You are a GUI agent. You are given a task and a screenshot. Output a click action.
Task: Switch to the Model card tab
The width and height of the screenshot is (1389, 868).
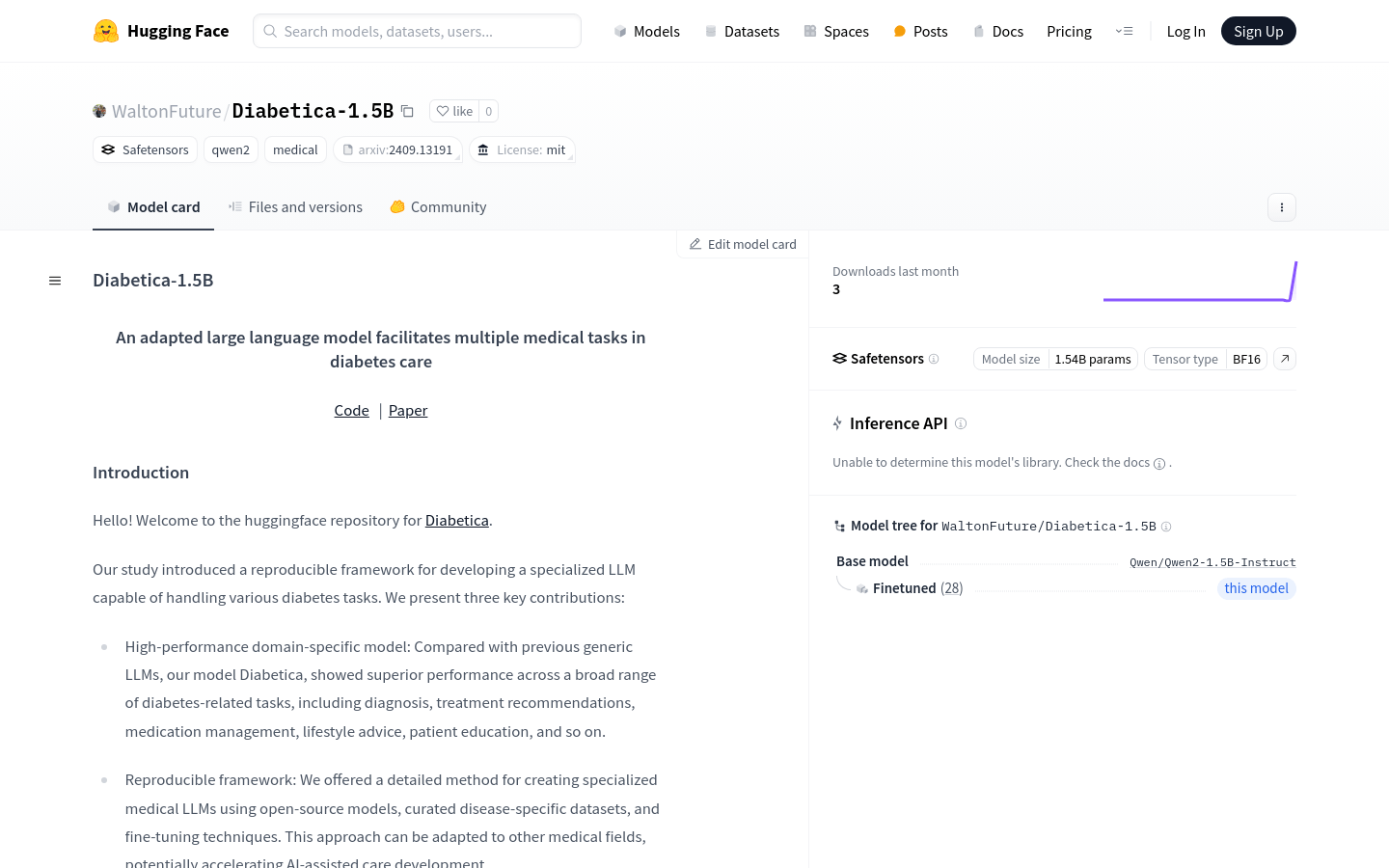click(x=153, y=207)
